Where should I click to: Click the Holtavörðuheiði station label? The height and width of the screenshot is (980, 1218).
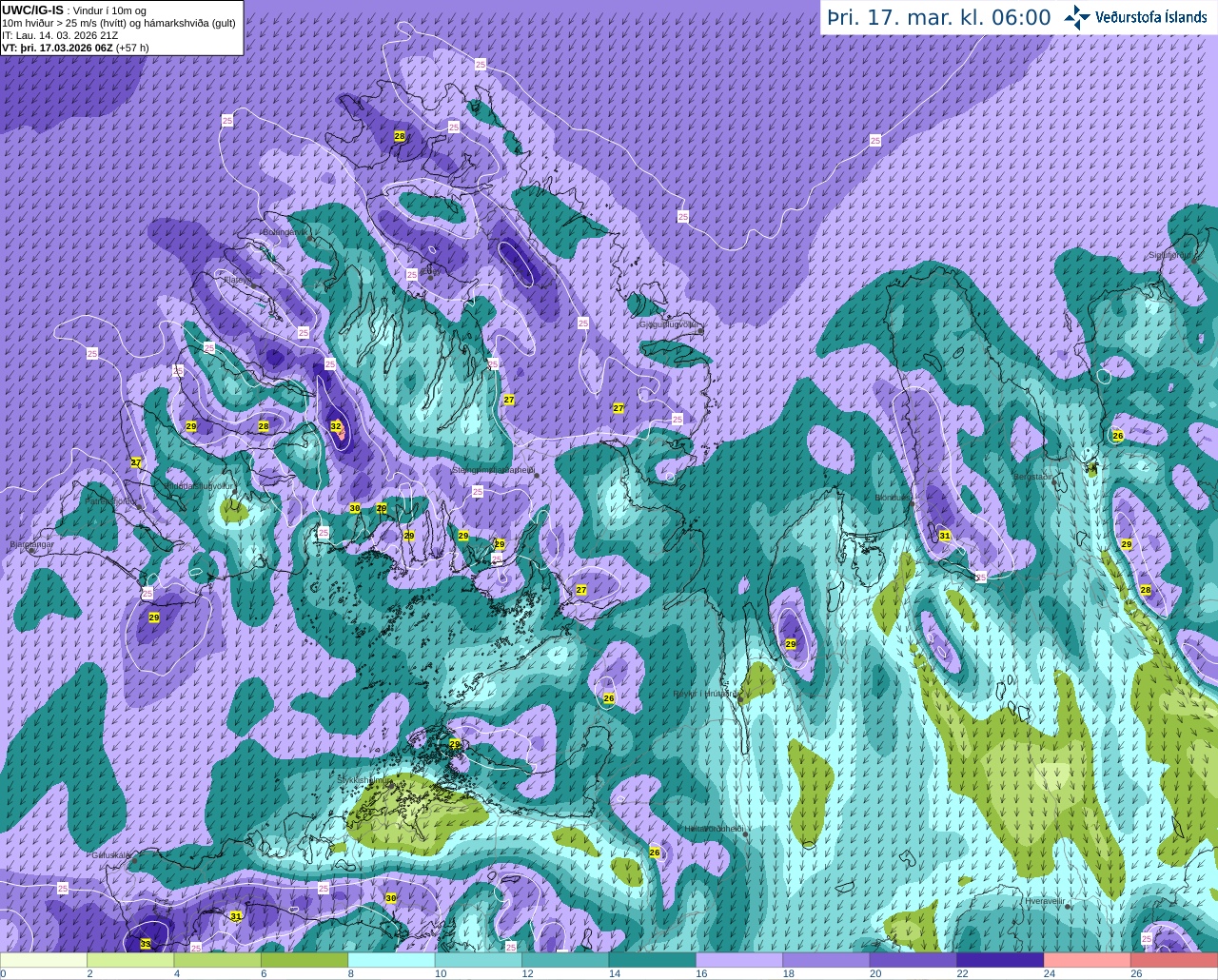coord(714,829)
